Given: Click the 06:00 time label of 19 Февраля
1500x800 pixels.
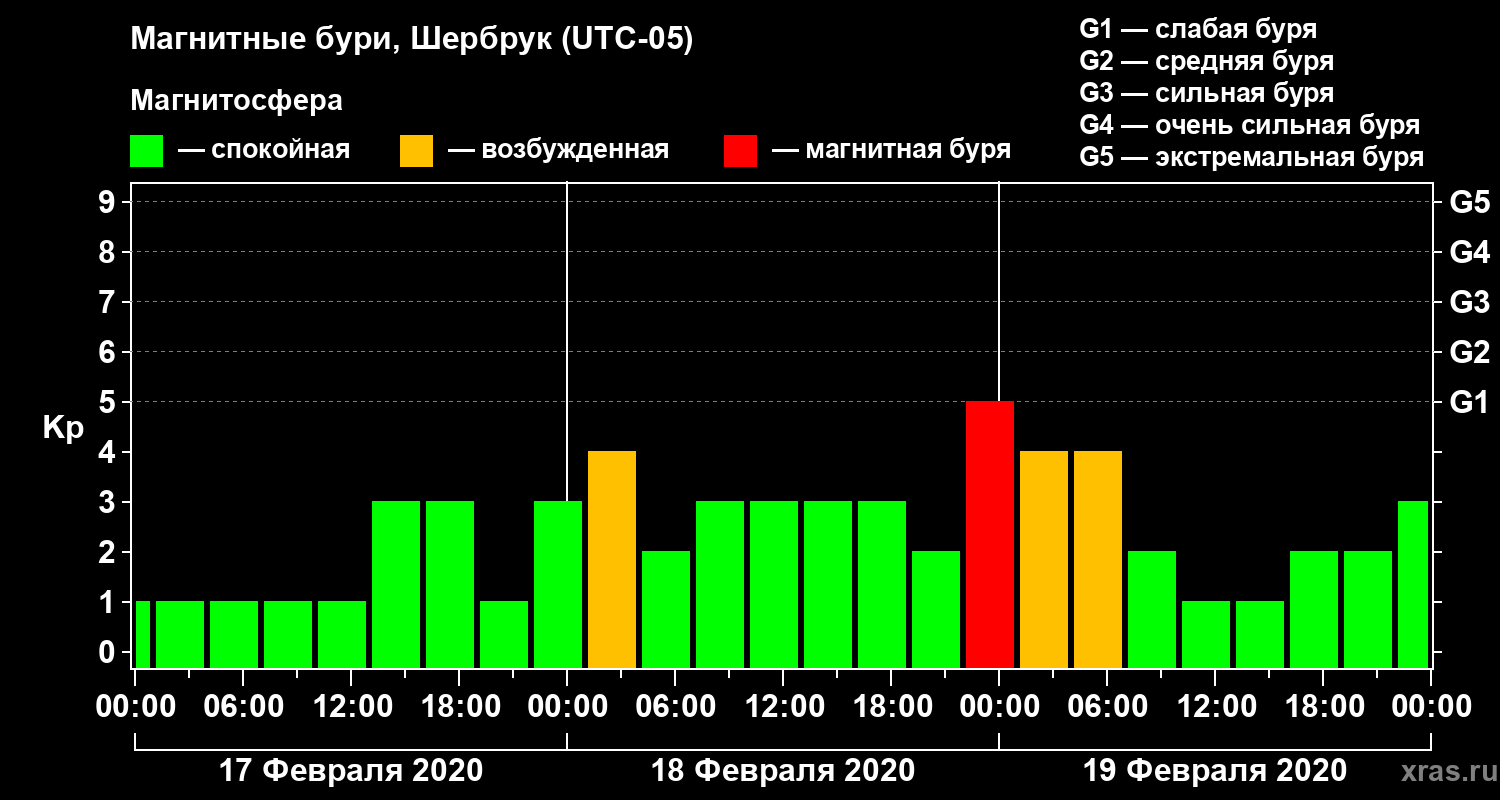Looking at the screenshot, I should (x=1107, y=707).
